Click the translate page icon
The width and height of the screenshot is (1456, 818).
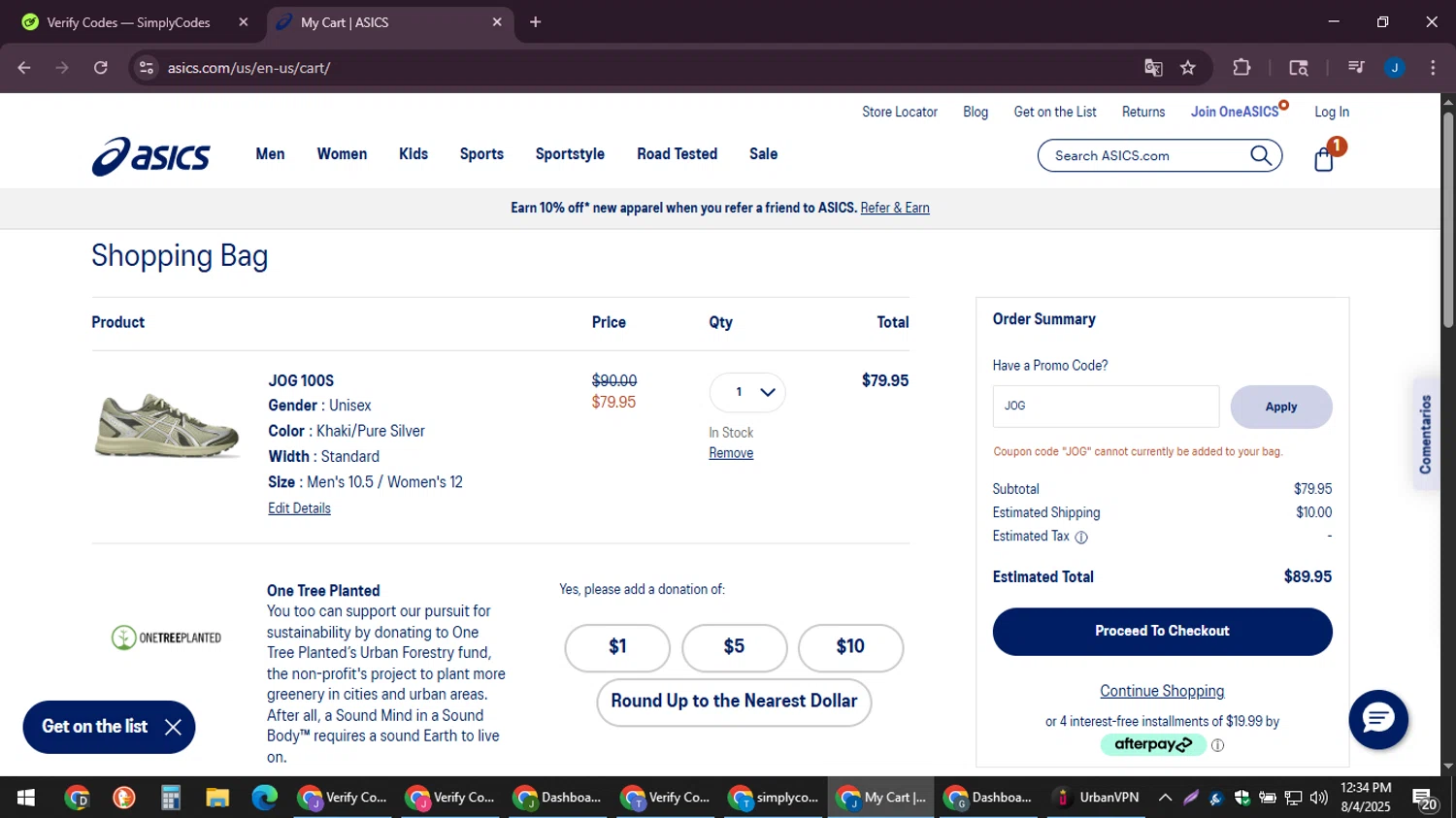click(1153, 68)
